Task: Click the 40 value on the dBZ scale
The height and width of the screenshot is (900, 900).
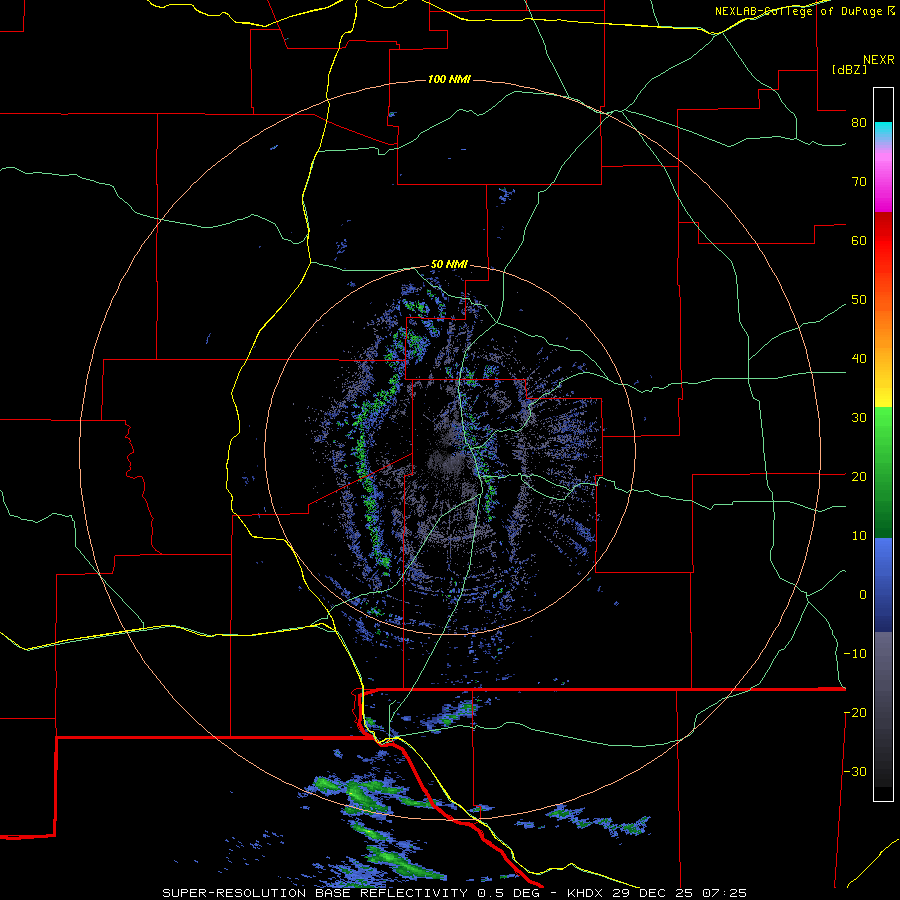Action: coord(859,359)
